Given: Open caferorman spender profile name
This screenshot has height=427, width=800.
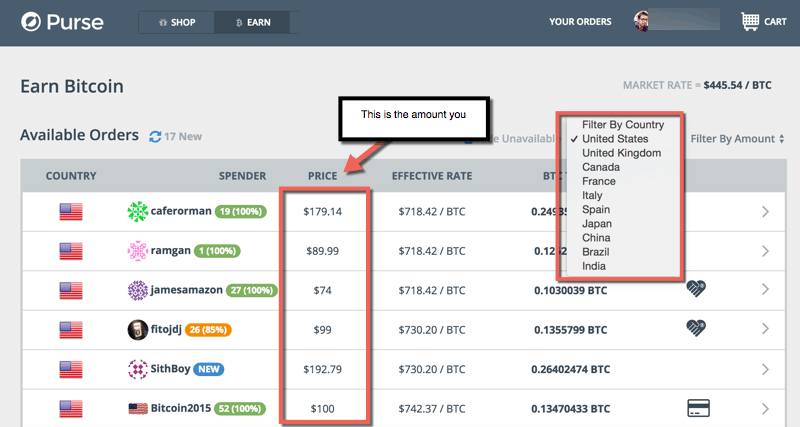Looking at the screenshot, I should click(x=181, y=211).
